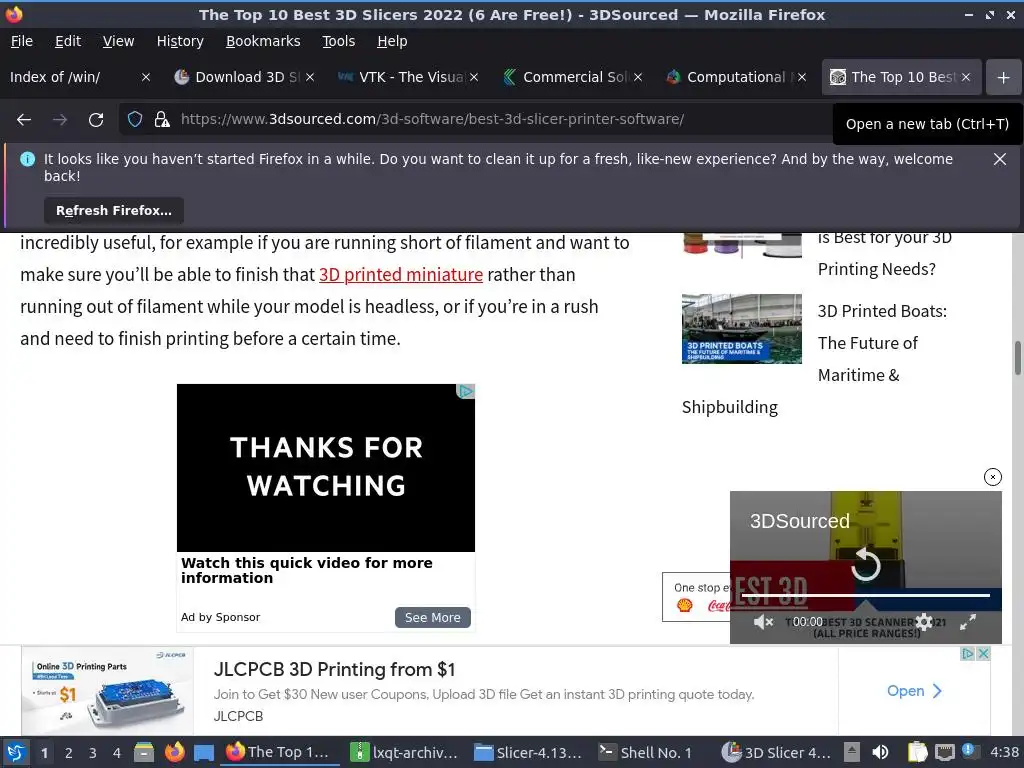Dismiss the Firefox refresh notification bar
This screenshot has width=1024, height=768.
(x=999, y=159)
